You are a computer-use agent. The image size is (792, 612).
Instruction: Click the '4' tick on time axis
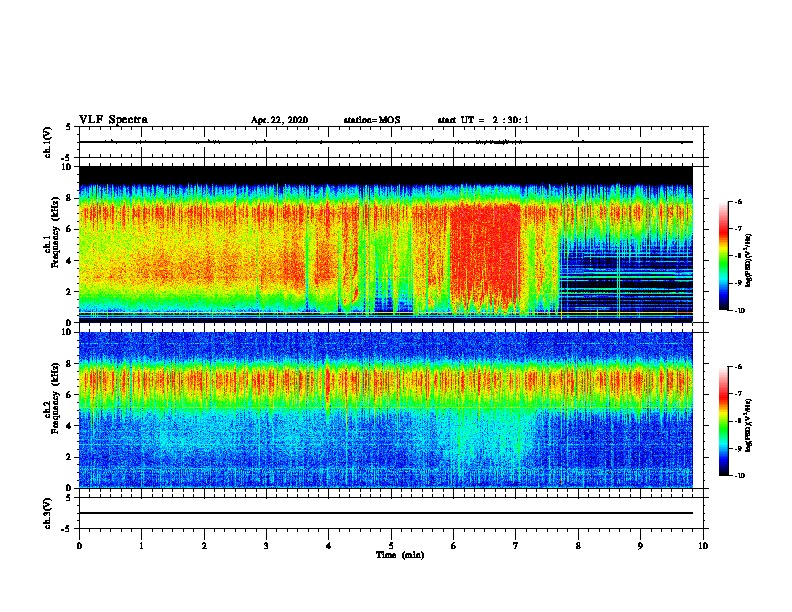point(329,546)
